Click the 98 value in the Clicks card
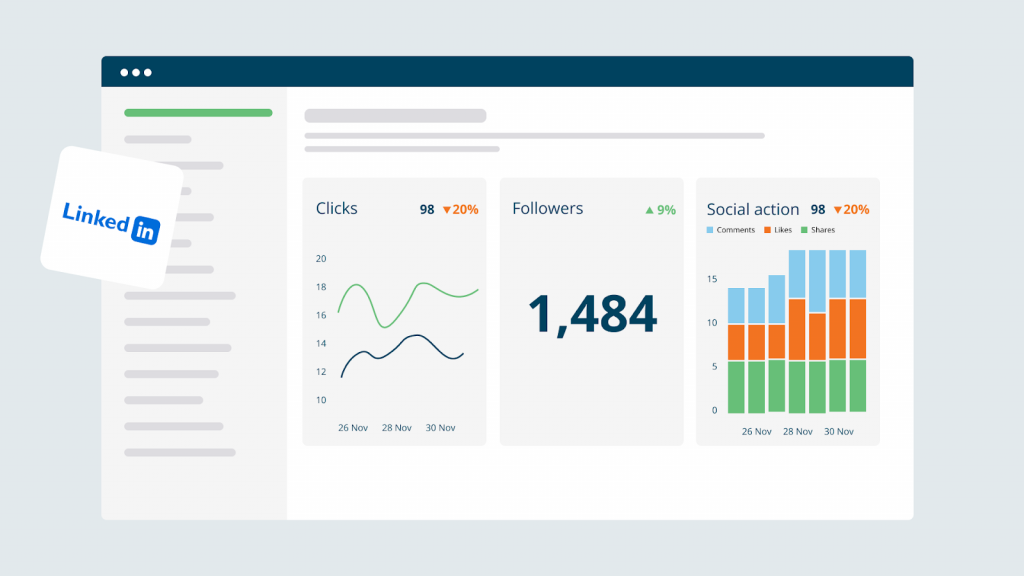The height and width of the screenshot is (576, 1024). tap(425, 210)
